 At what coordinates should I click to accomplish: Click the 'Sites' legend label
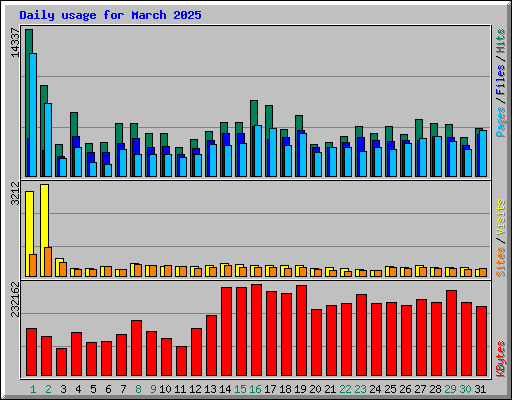coord(500,262)
